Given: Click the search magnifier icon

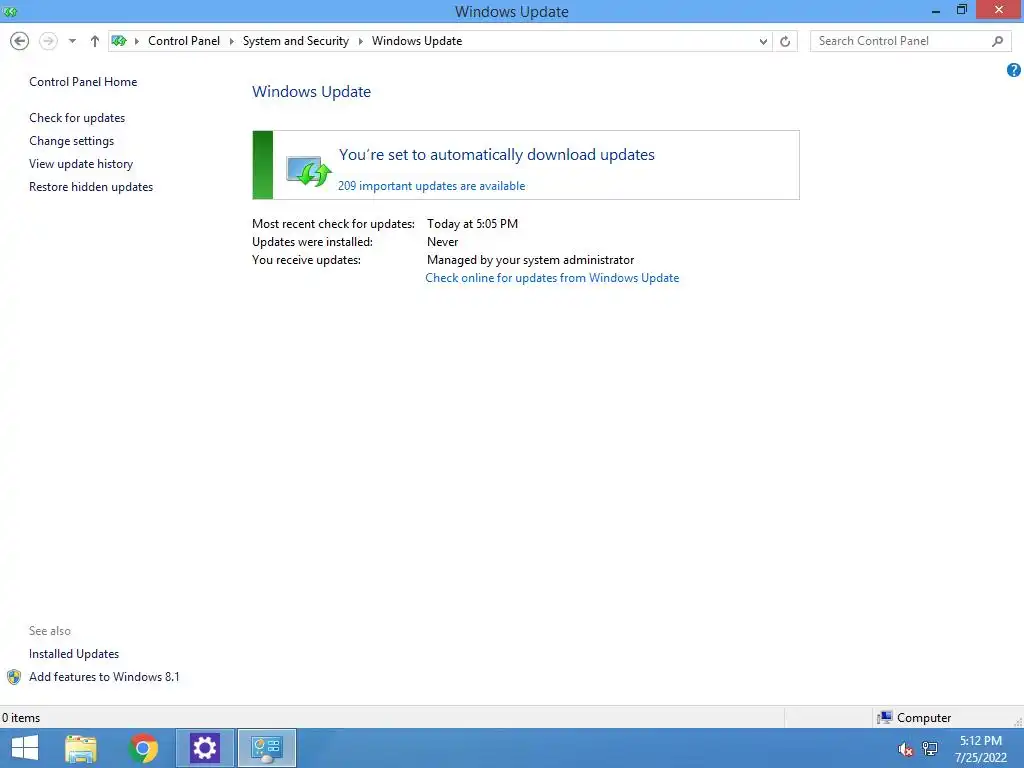Looking at the screenshot, I should [x=997, y=41].
